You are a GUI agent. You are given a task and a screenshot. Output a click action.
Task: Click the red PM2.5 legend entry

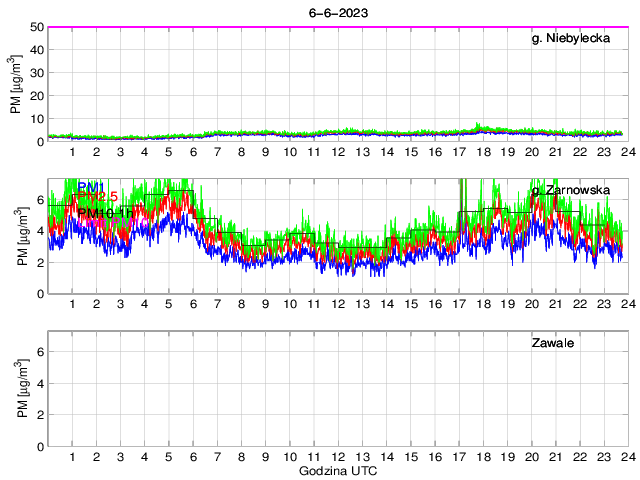97,197
